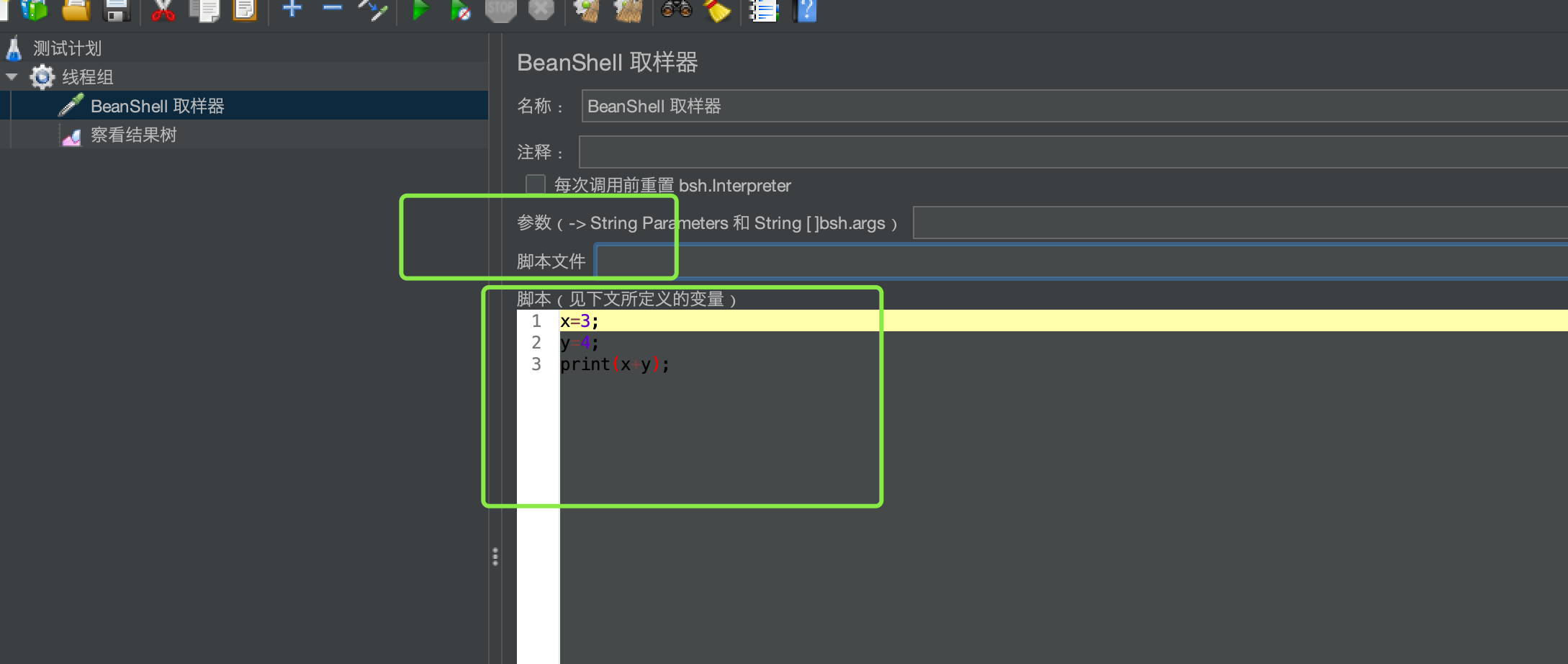Click the Shutdown X icon

coord(541,10)
